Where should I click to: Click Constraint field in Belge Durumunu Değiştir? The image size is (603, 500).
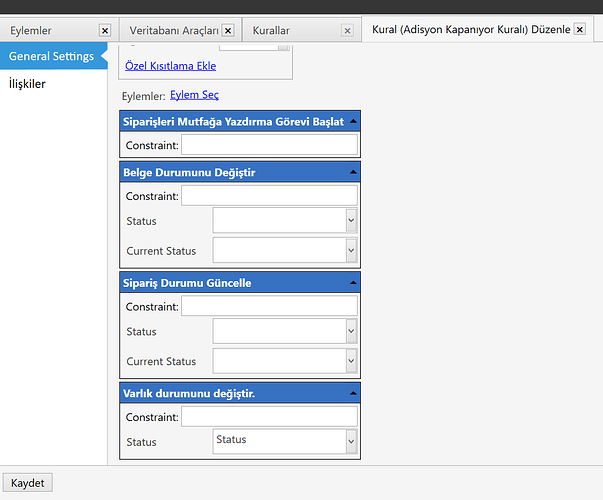(268, 196)
